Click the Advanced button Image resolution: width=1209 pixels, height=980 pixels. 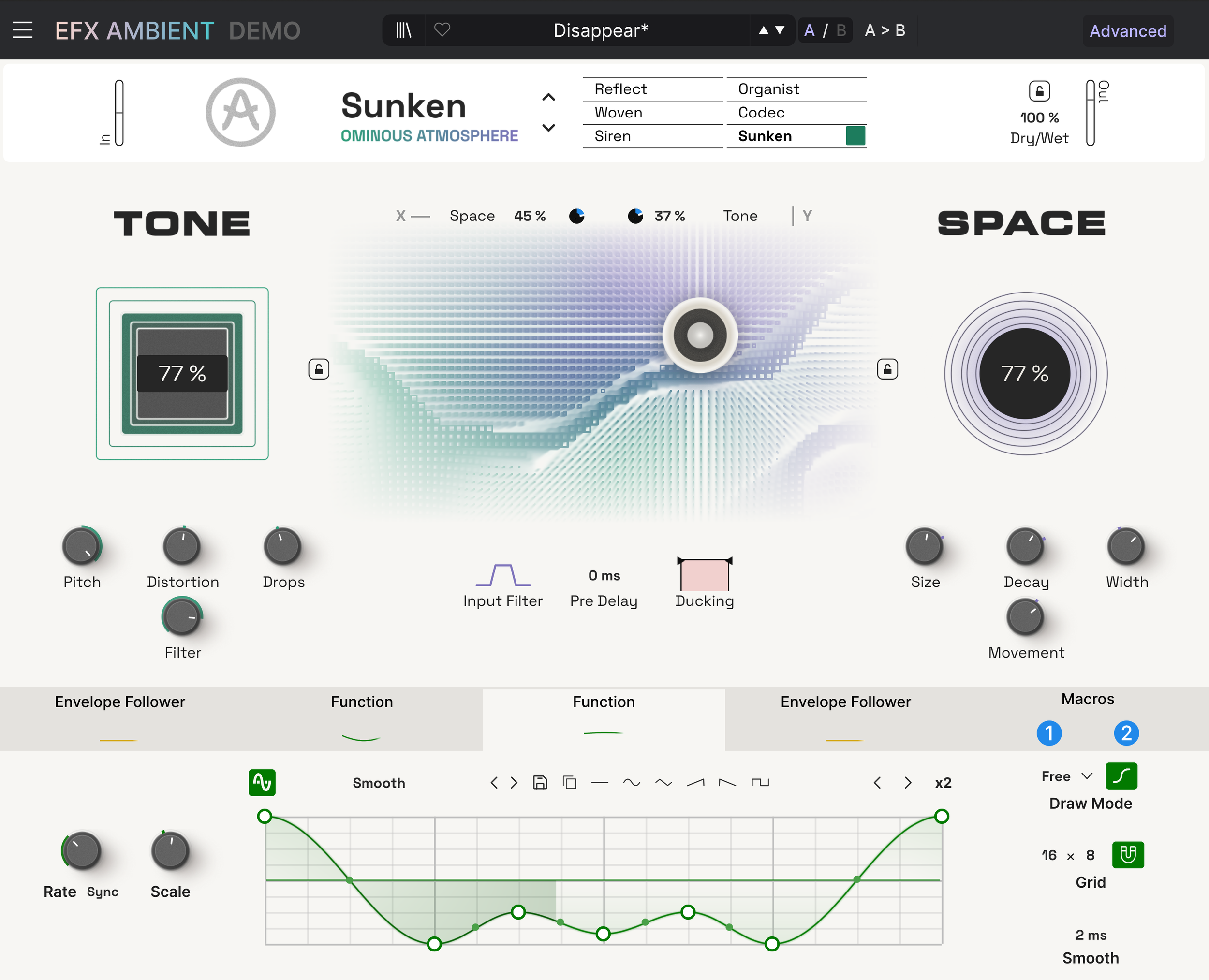click(1127, 31)
